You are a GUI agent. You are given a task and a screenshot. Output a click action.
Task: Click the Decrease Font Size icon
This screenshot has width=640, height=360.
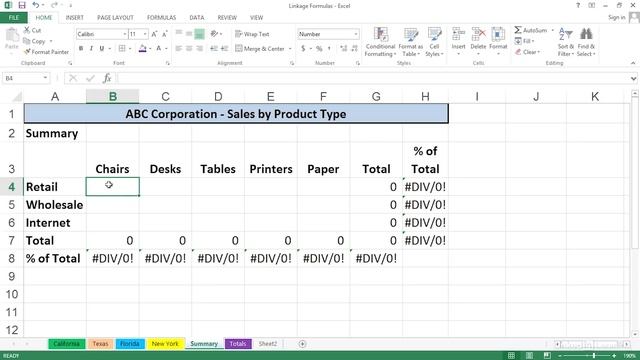pos(164,34)
